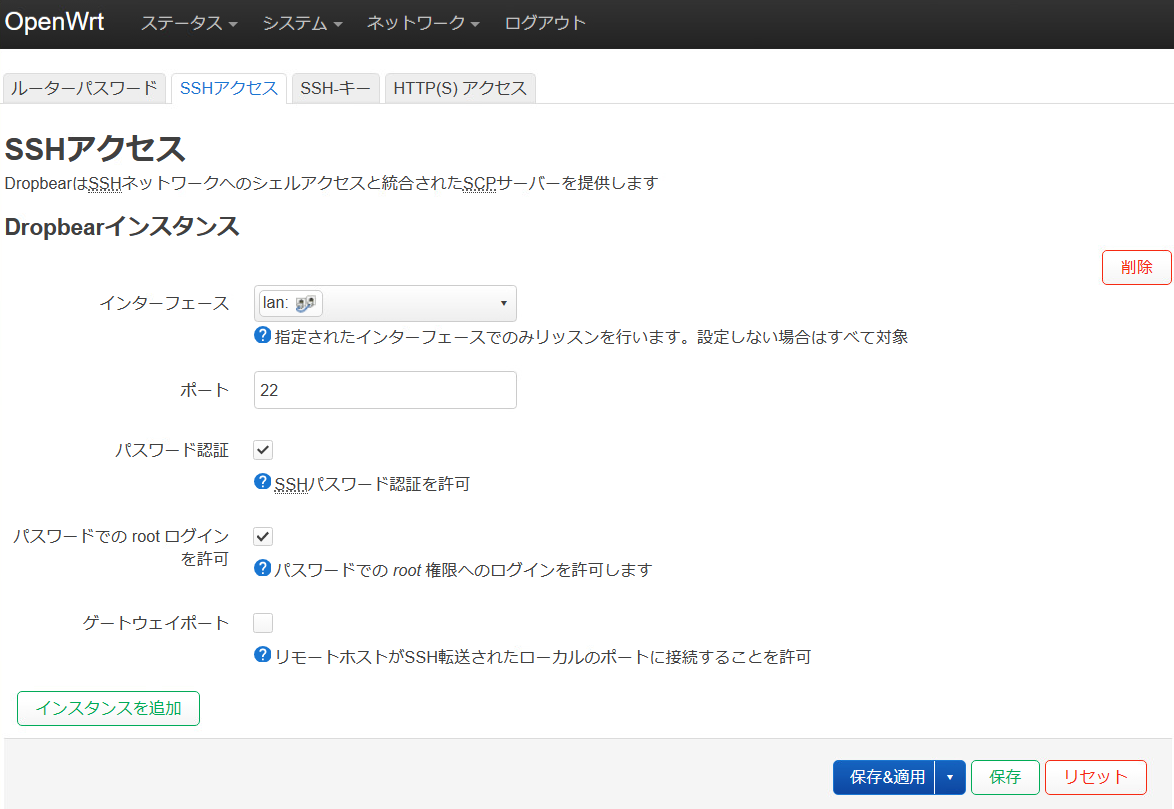Click the インスタンスを追加 button
1174x809 pixels.
pyautogui.click(x=108, y=708)
